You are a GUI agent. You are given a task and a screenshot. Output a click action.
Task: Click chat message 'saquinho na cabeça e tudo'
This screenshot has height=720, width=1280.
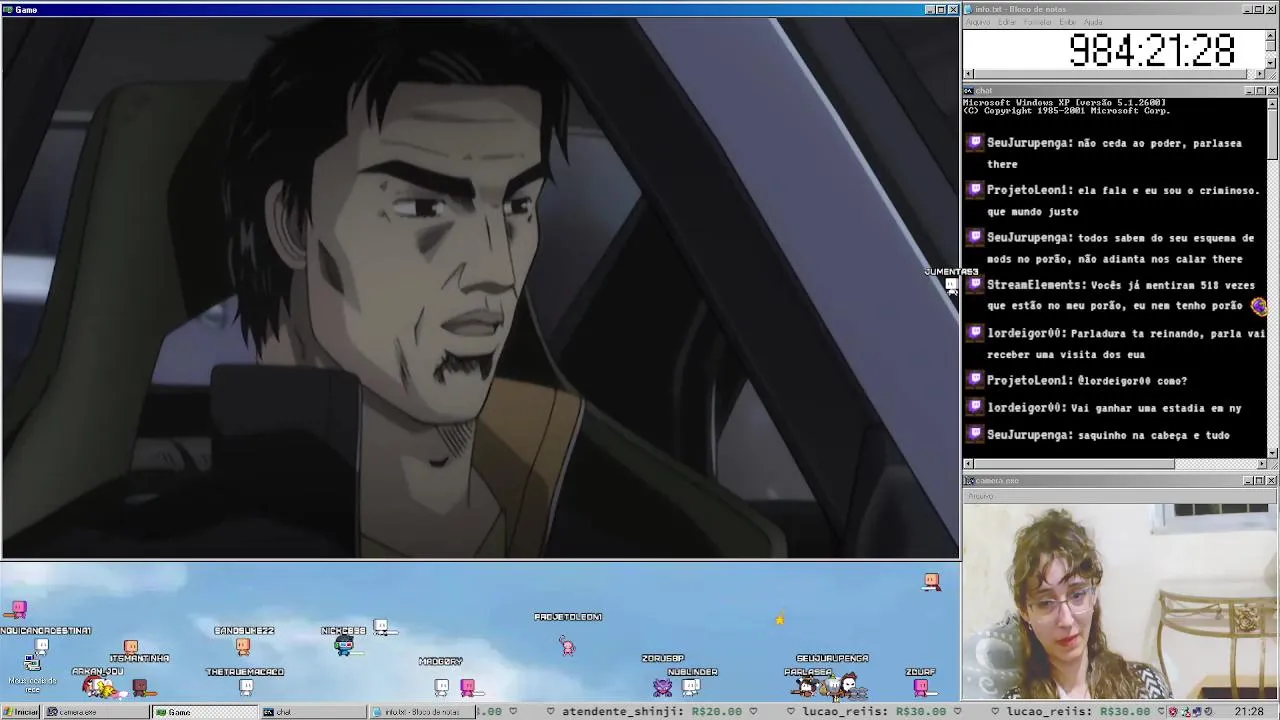(x=1154, y=435)
